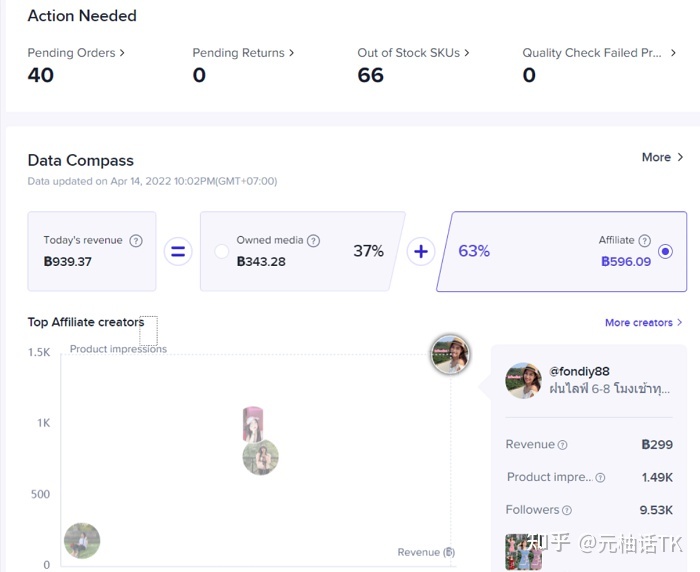Click the Out of Stock count 66
This screenshot has height=572, width=700.
[370, 75]
